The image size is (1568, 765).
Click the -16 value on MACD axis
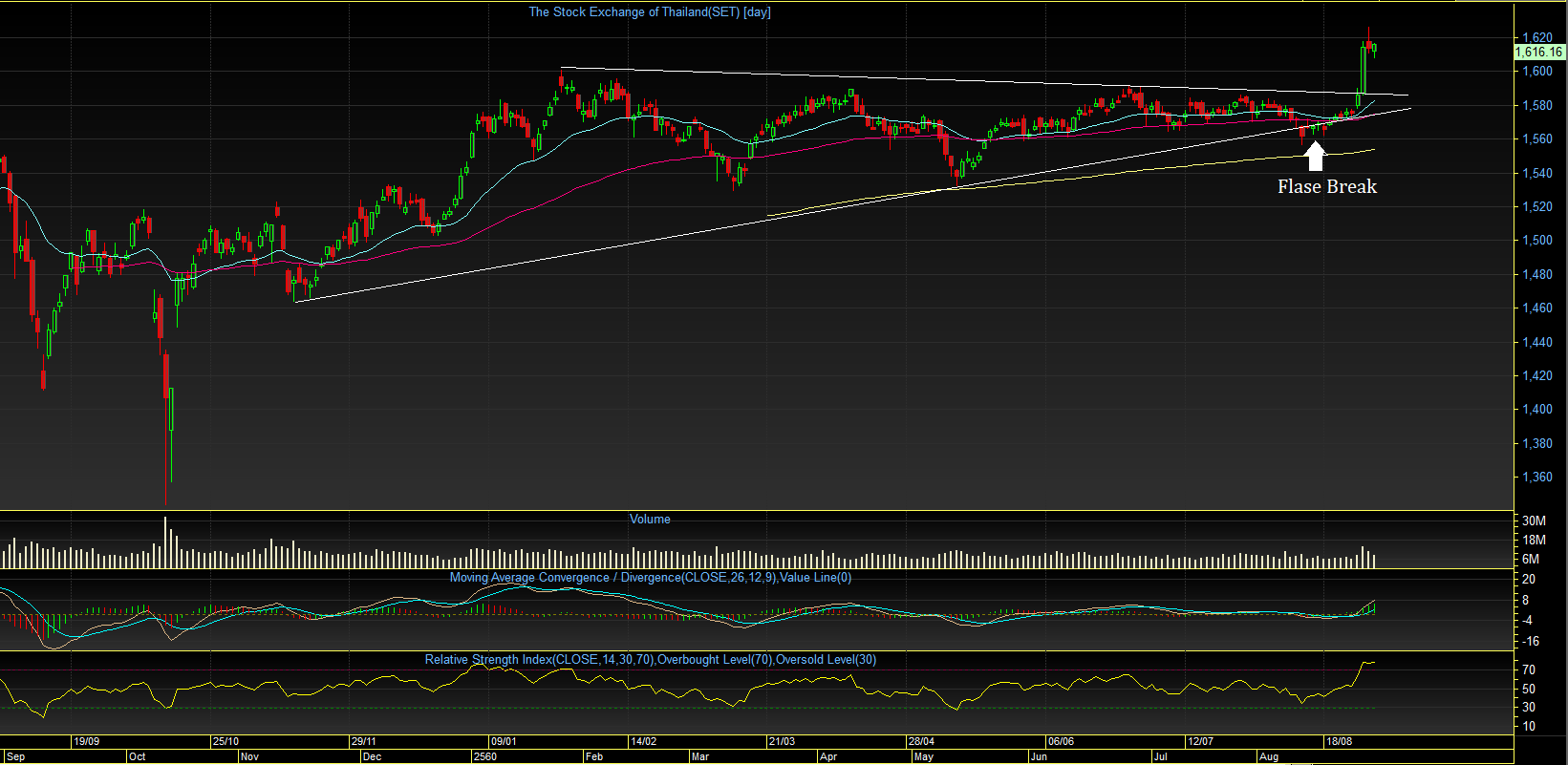point(1531,641)
